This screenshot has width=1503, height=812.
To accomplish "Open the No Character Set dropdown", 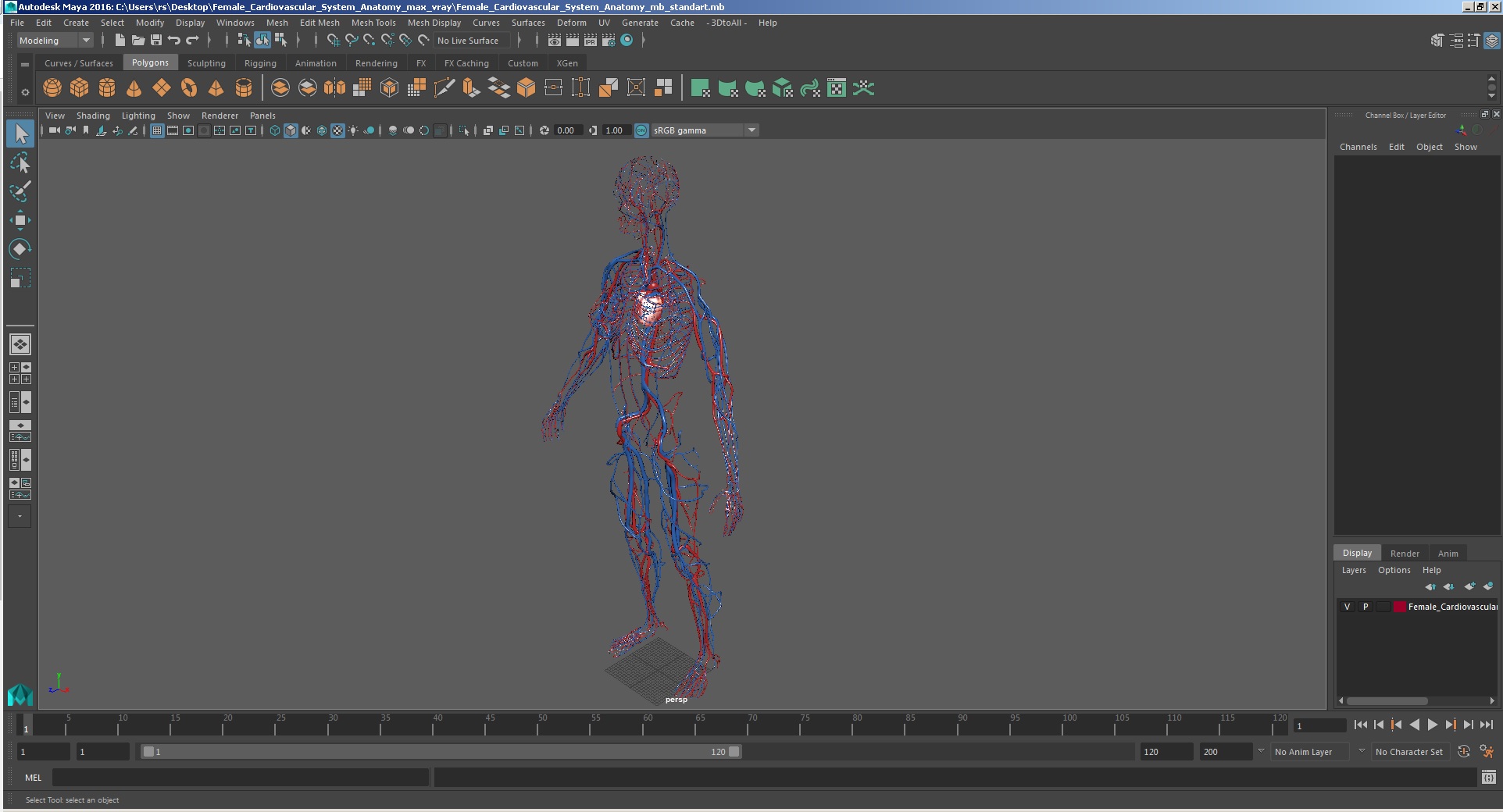I will tap(1411, 752).
